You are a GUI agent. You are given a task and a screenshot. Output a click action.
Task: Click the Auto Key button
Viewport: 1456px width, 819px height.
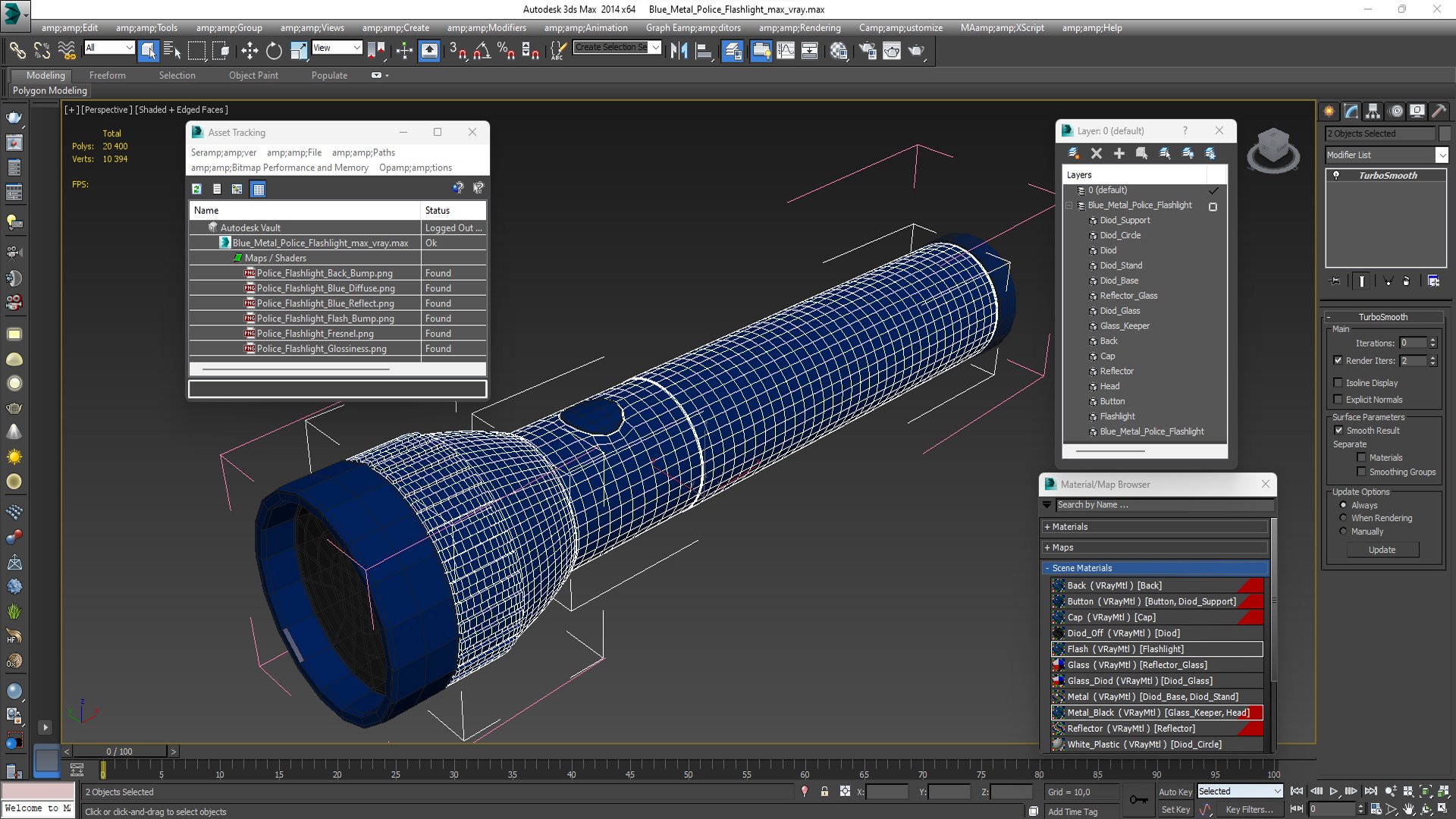[1175, 792]
